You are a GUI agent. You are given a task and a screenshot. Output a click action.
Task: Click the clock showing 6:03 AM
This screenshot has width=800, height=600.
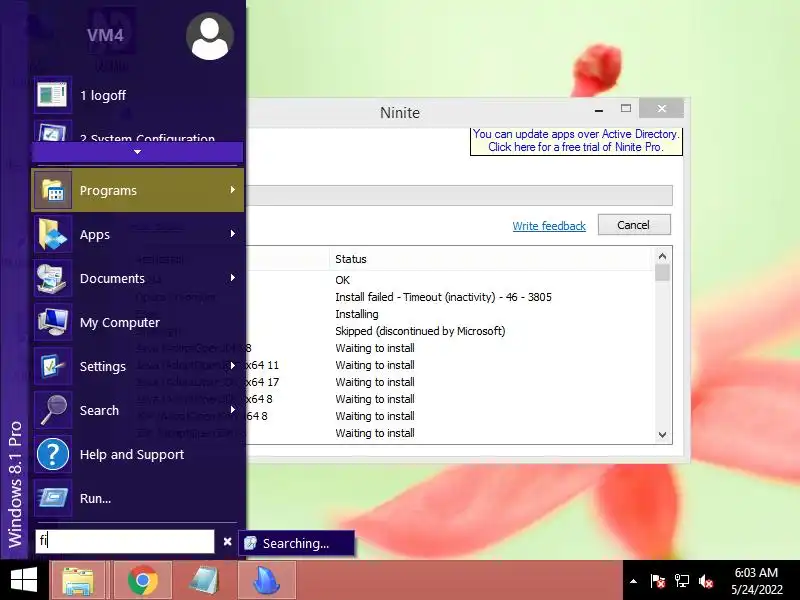point(756,573)
